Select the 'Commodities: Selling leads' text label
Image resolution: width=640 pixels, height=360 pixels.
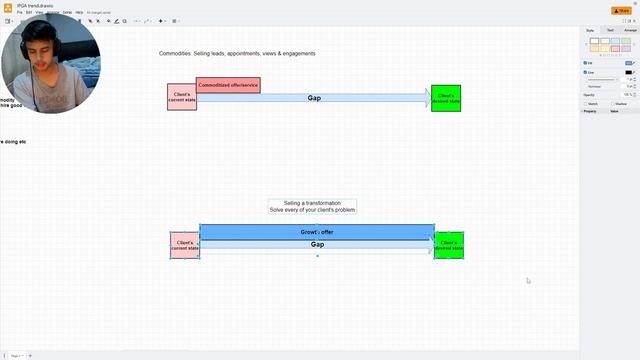point(237,53)
